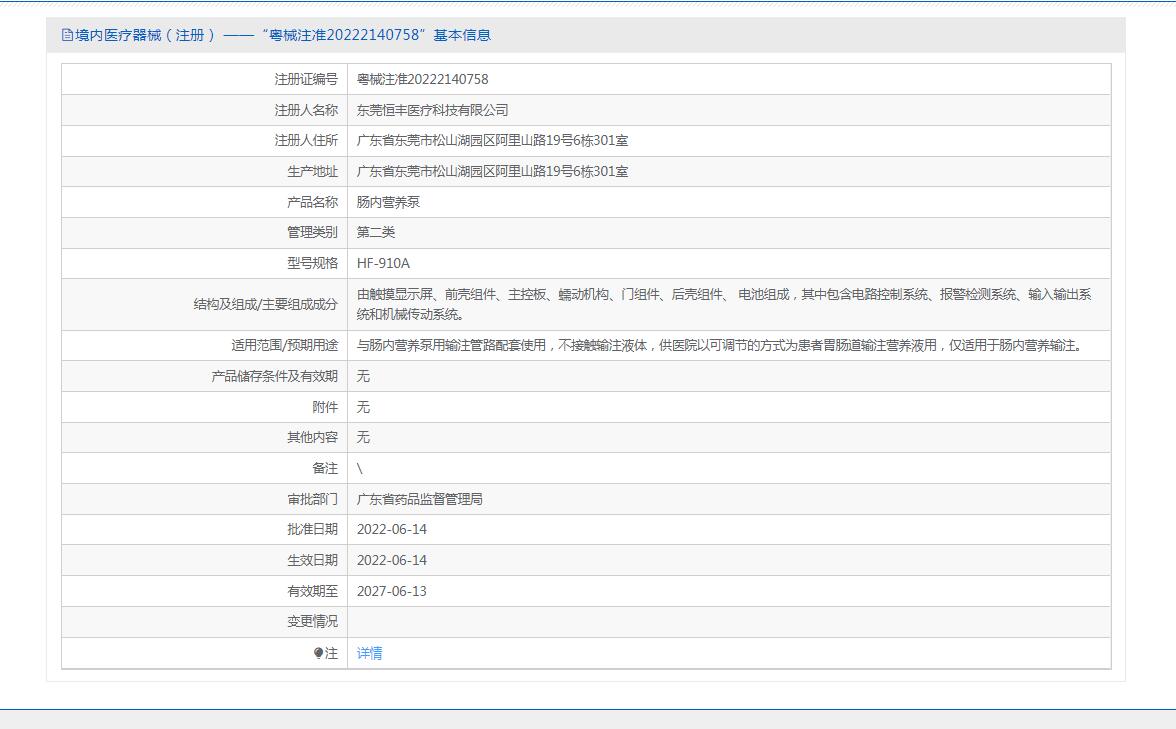Click the lightbulb icon beside 注

point(319,653)
